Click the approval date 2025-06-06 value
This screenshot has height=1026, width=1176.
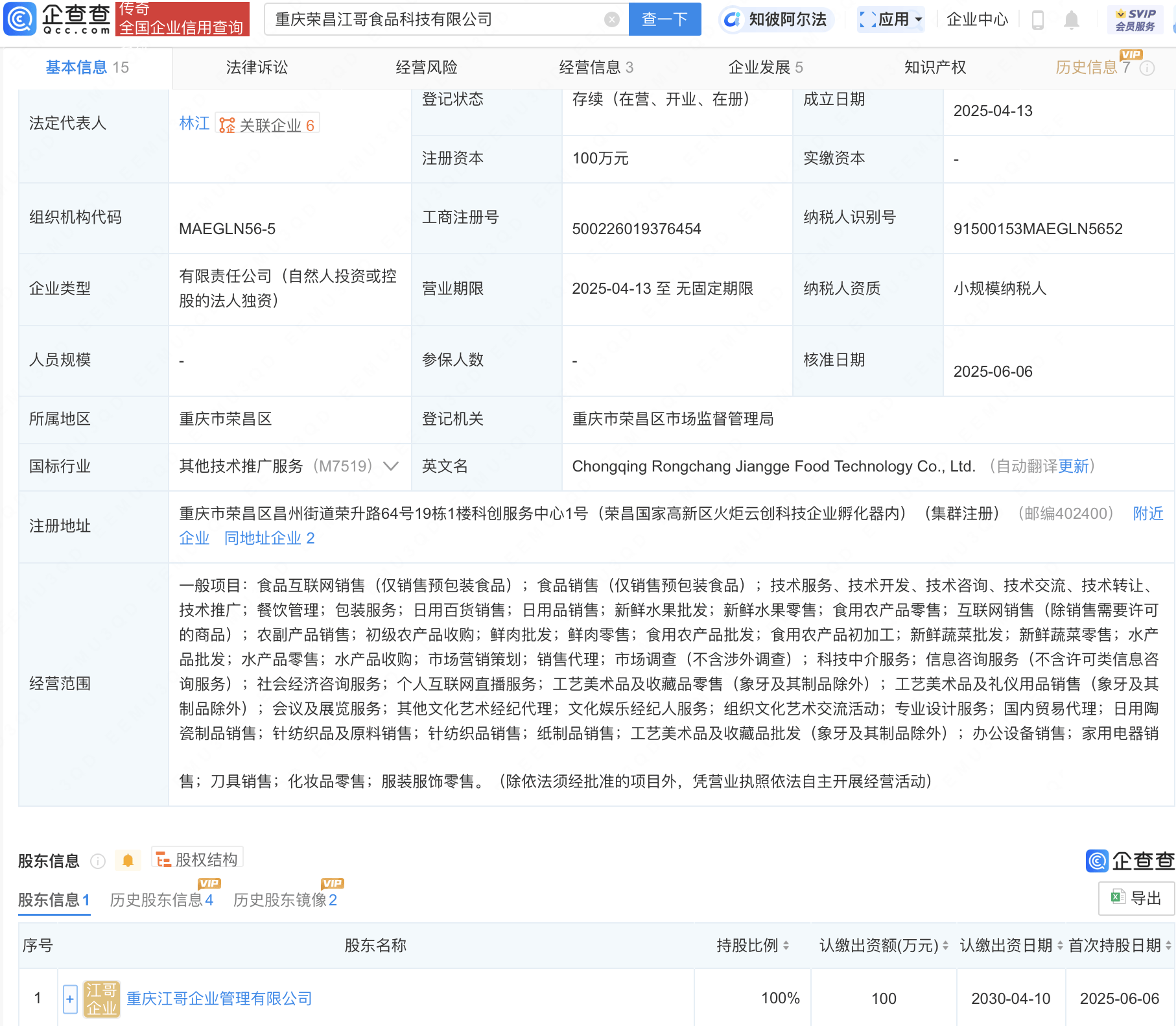(993, 372)
